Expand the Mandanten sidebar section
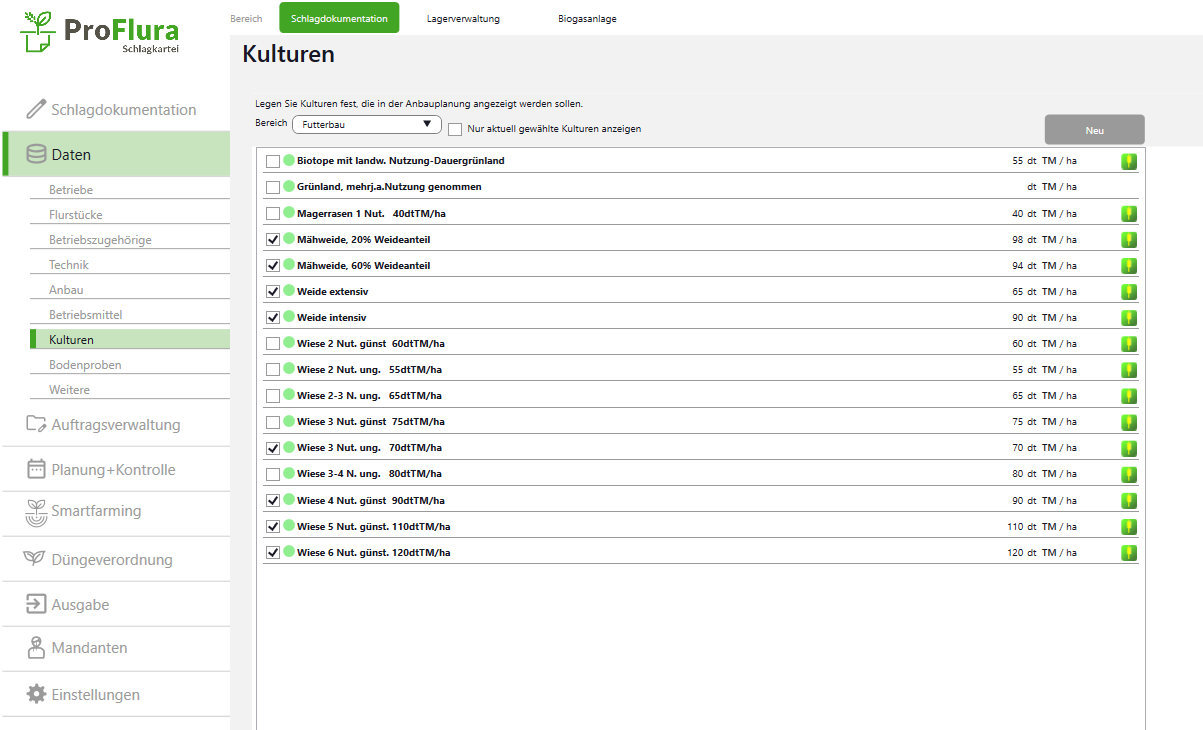Viewport: 1203px width, 730px height. coord(90,648)
